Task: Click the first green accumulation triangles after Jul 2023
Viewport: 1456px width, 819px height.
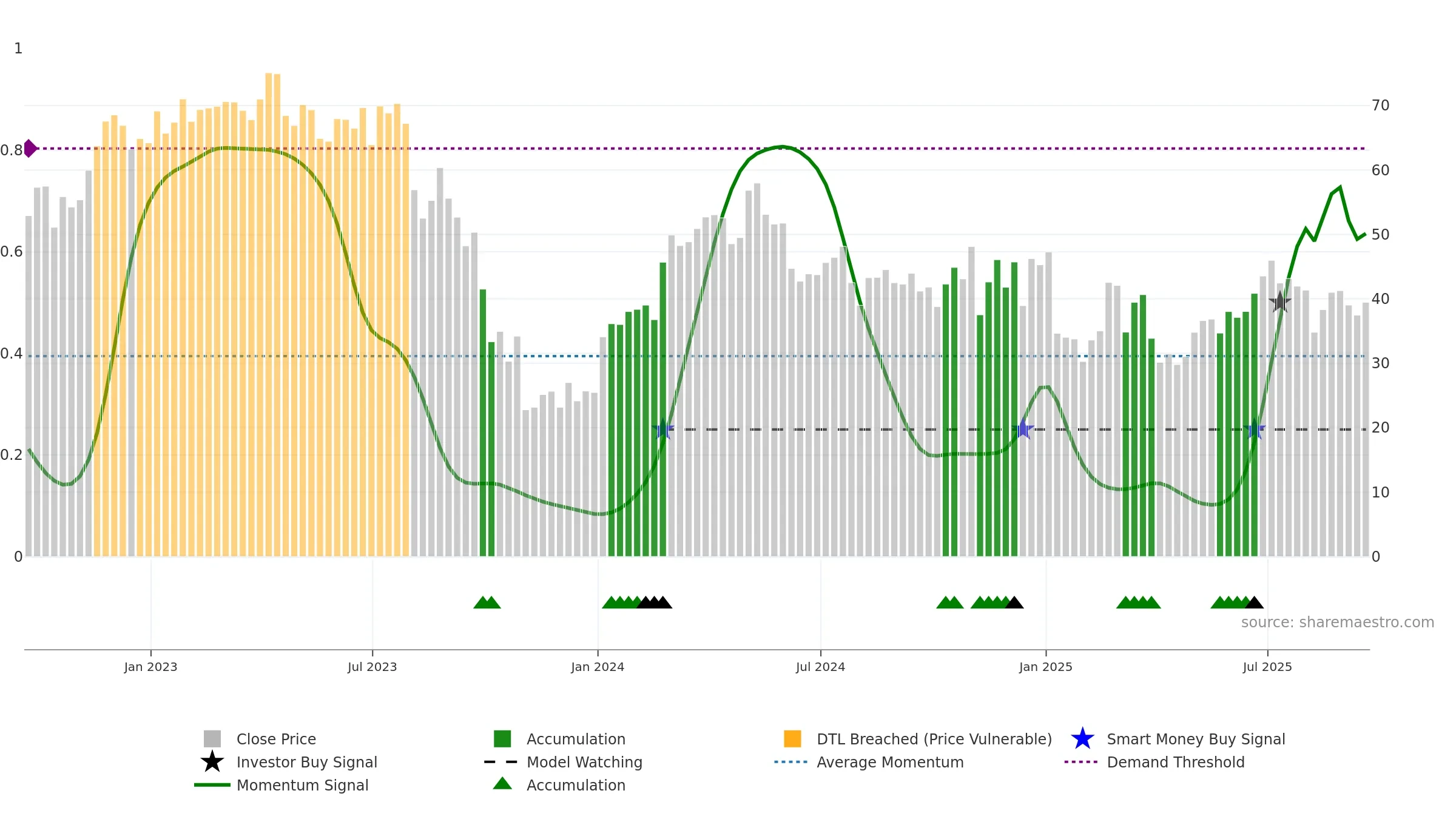Action: 487,602
